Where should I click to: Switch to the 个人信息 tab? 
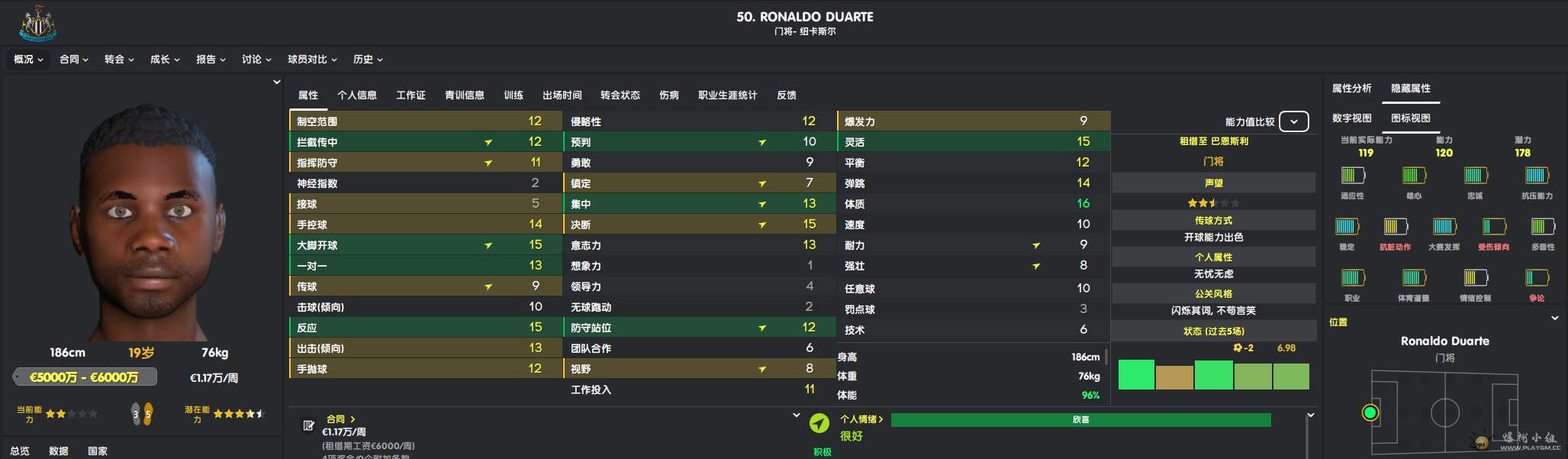click(357, 95)
